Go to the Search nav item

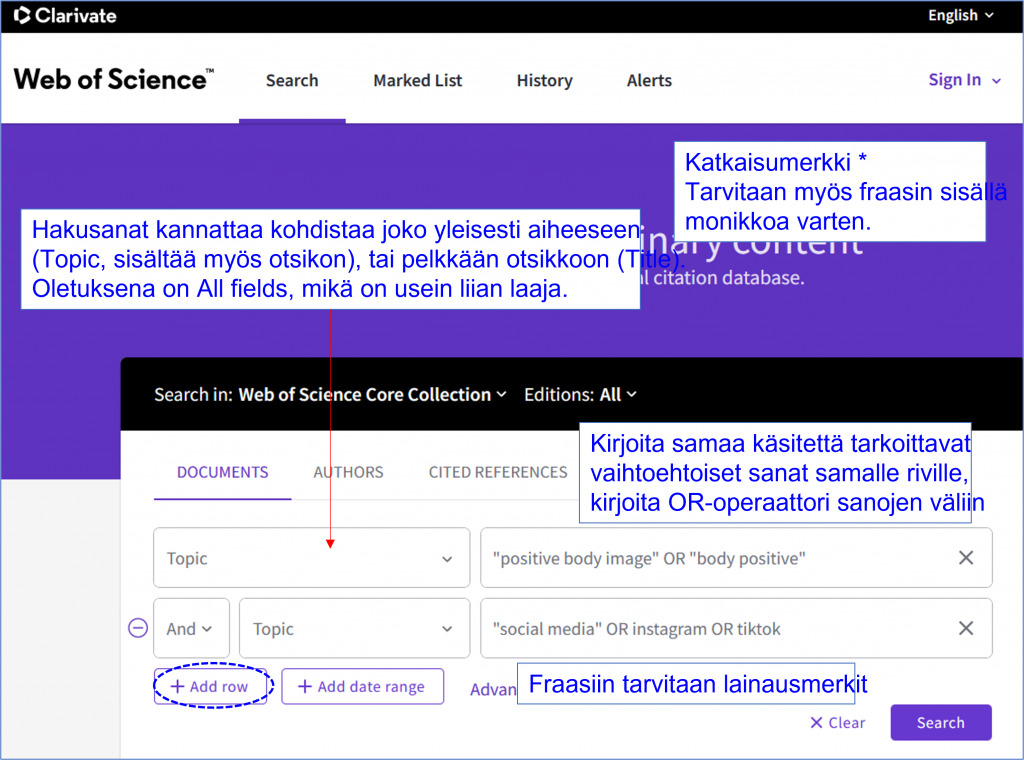[292, 80]
